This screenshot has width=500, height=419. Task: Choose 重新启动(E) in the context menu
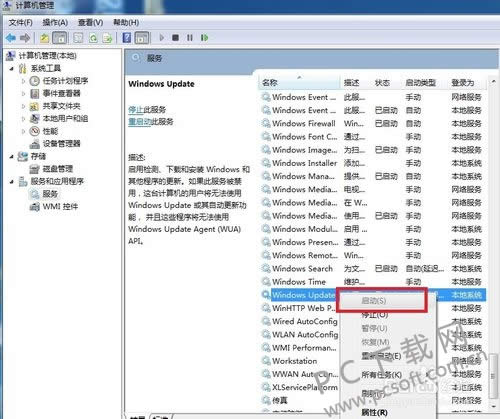pyautogui.click(x=381, y=356)
